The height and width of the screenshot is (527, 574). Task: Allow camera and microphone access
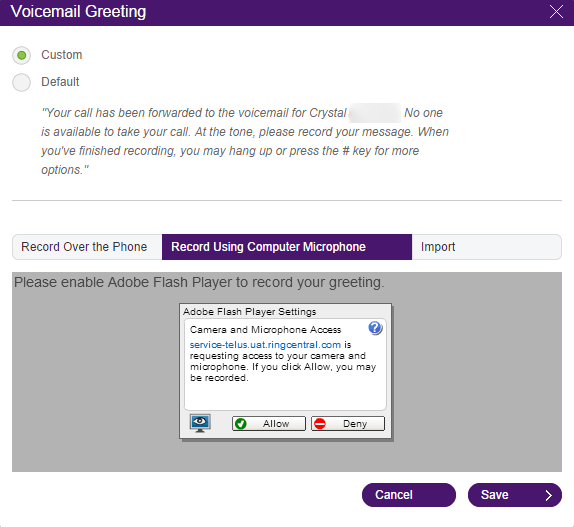click(x=269, y=423)
